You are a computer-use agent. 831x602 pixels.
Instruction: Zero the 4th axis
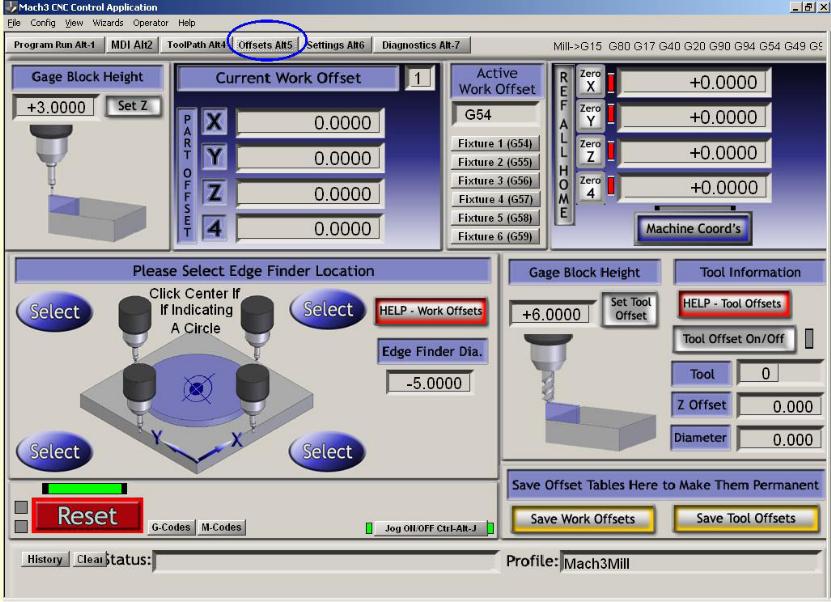tap(590, 187)
